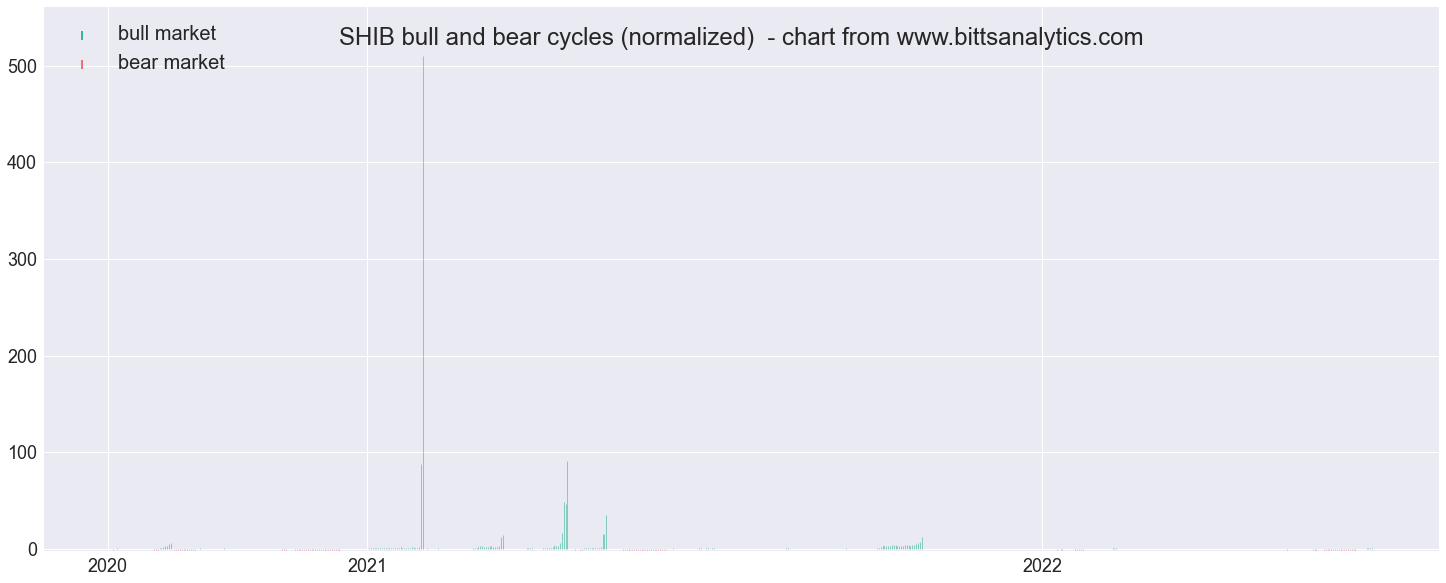The image size is (1446, 583).
Task: Click the 400 y-axis label
Action: tap(24, 162)
